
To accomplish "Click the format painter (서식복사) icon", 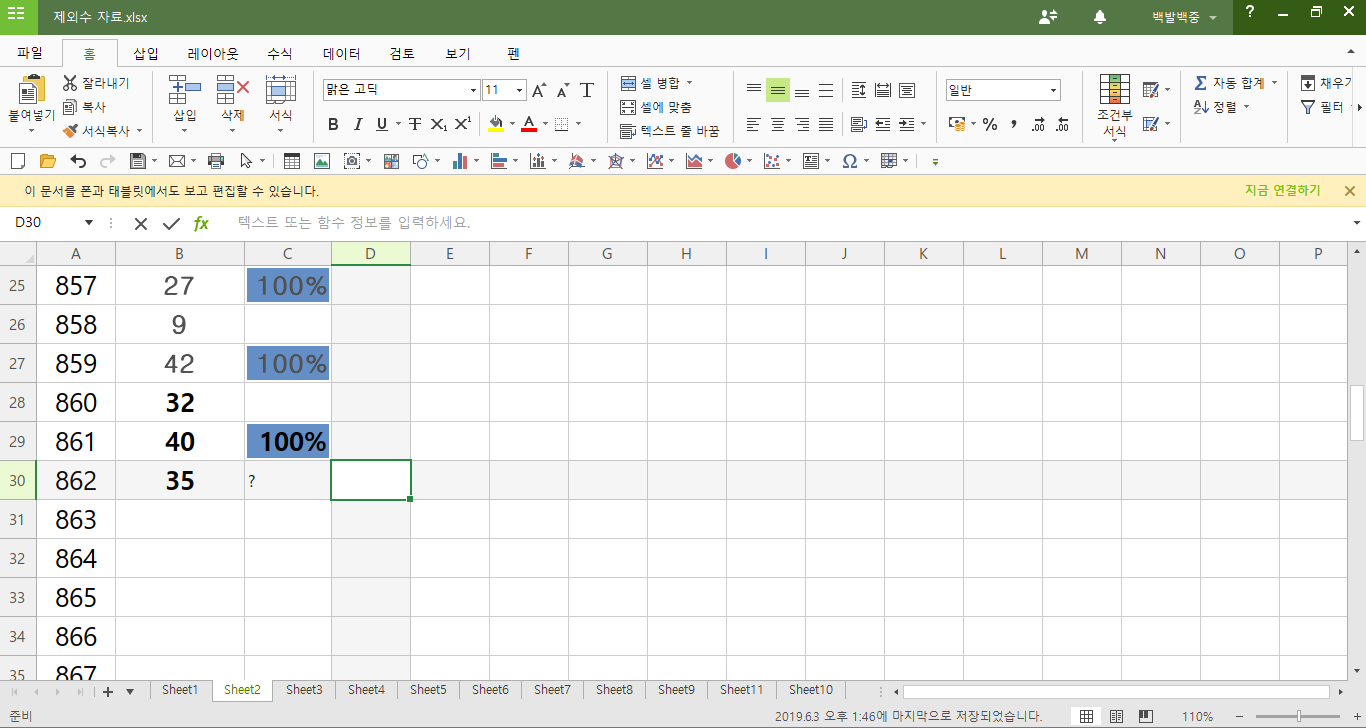I will (x=71, y=131).
